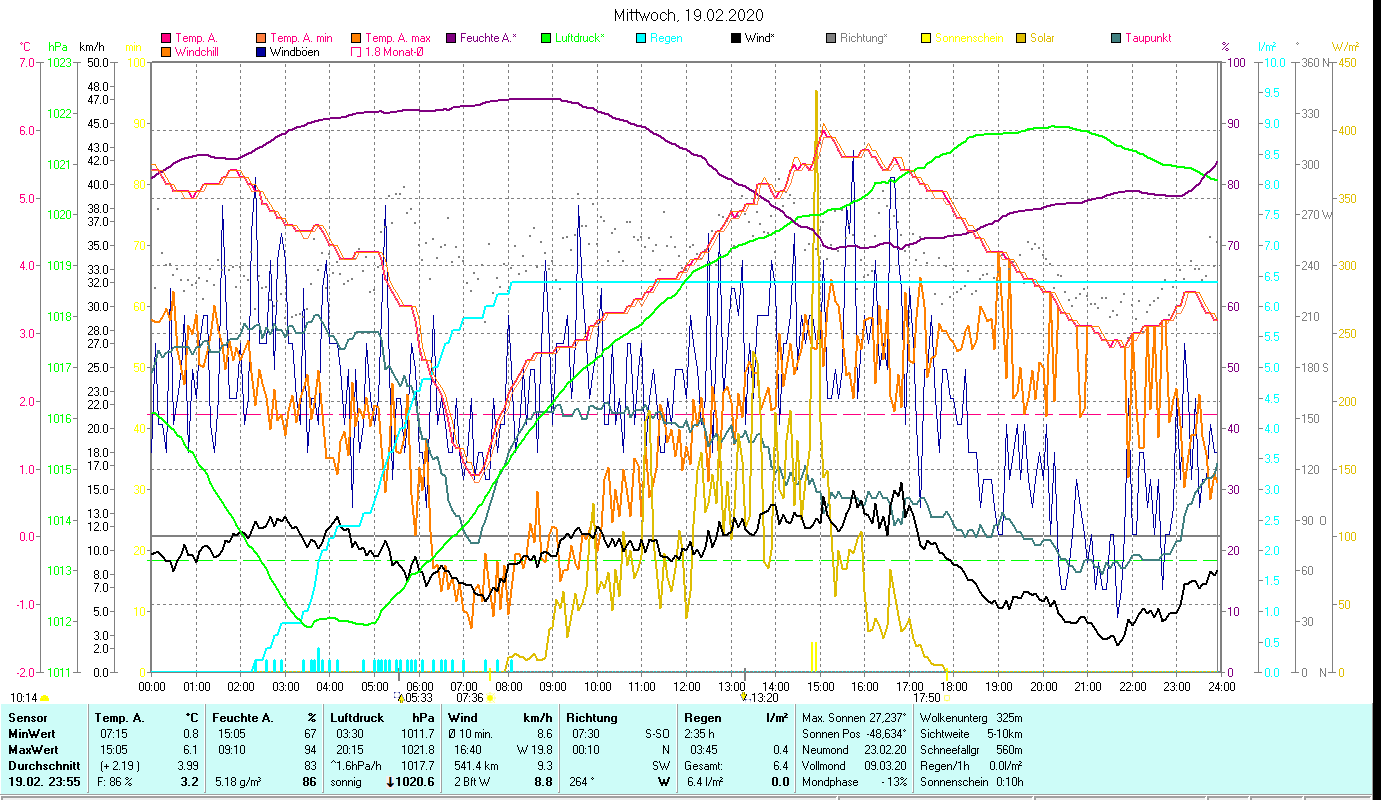Click the current pressure value 1020.6
This screenshot has width=1381, height=800.
[x=417, y=782]
